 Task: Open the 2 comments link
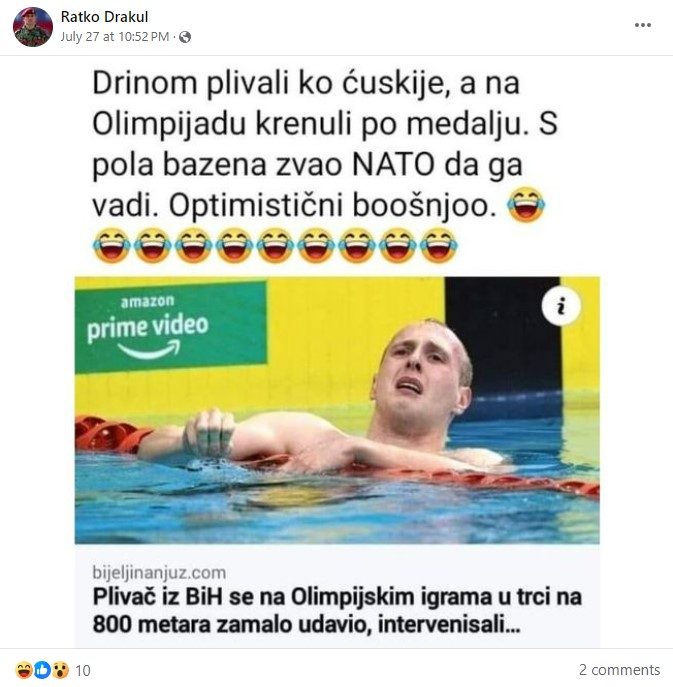619,669
